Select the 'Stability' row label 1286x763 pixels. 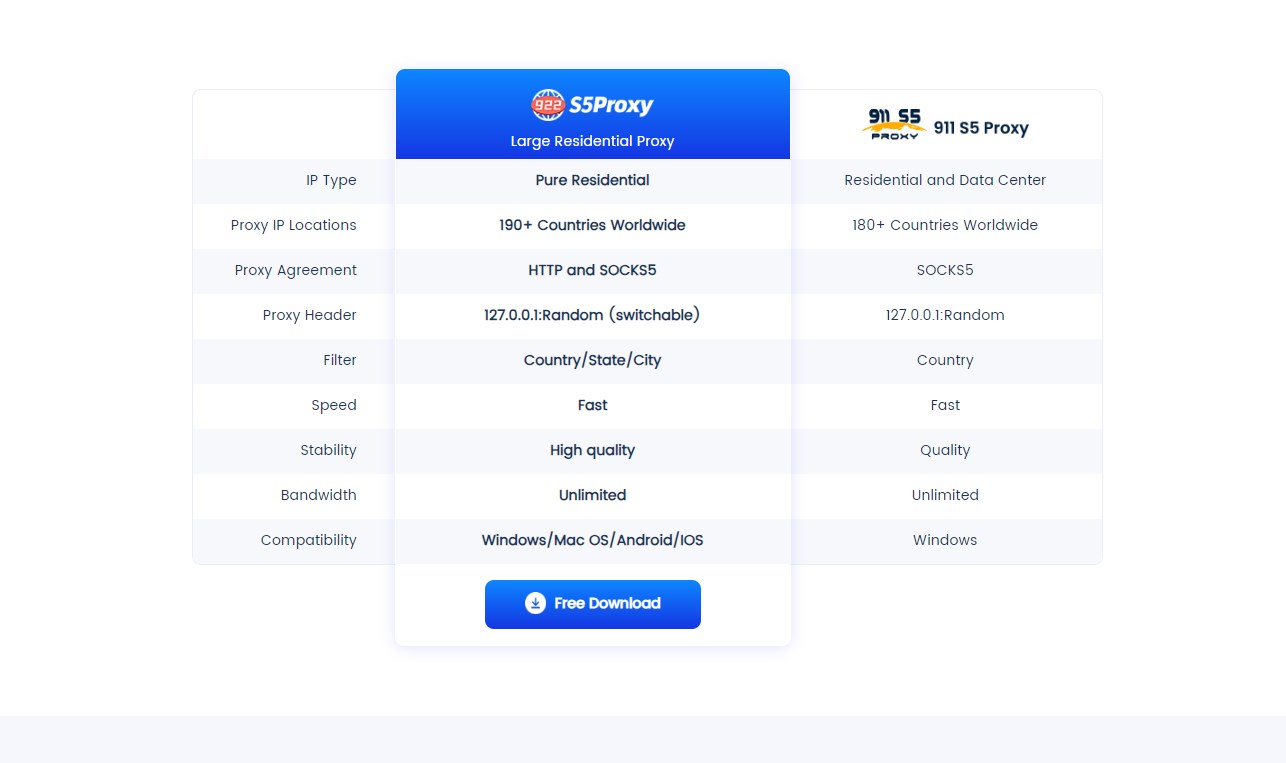[328, 450]
